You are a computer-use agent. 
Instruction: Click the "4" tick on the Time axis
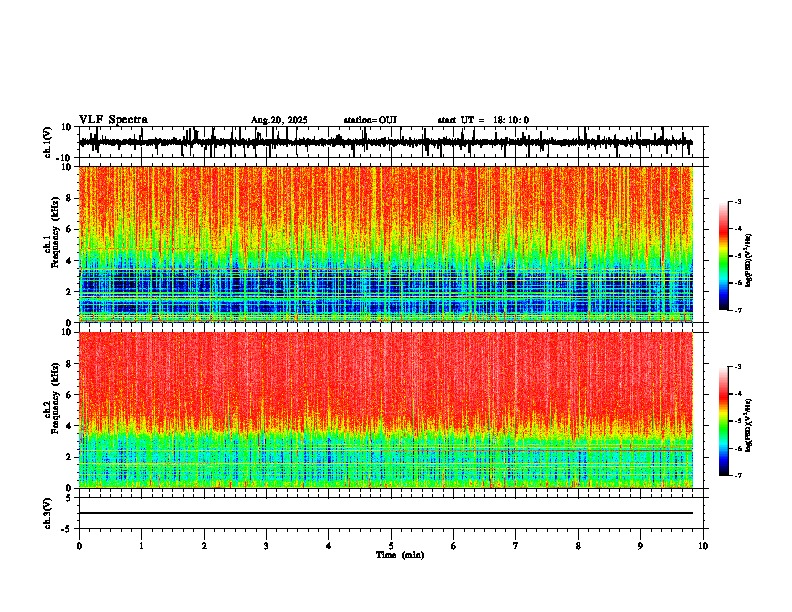click(329, 546)
